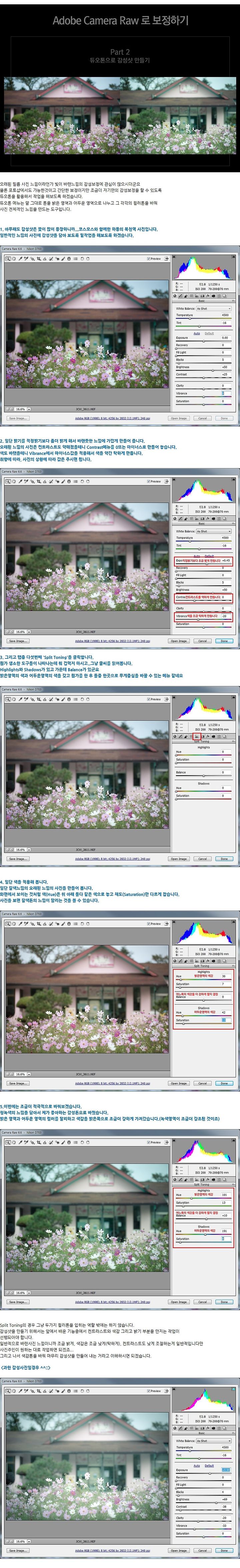Select the Hand tool in step 1 window

(14, 259)
